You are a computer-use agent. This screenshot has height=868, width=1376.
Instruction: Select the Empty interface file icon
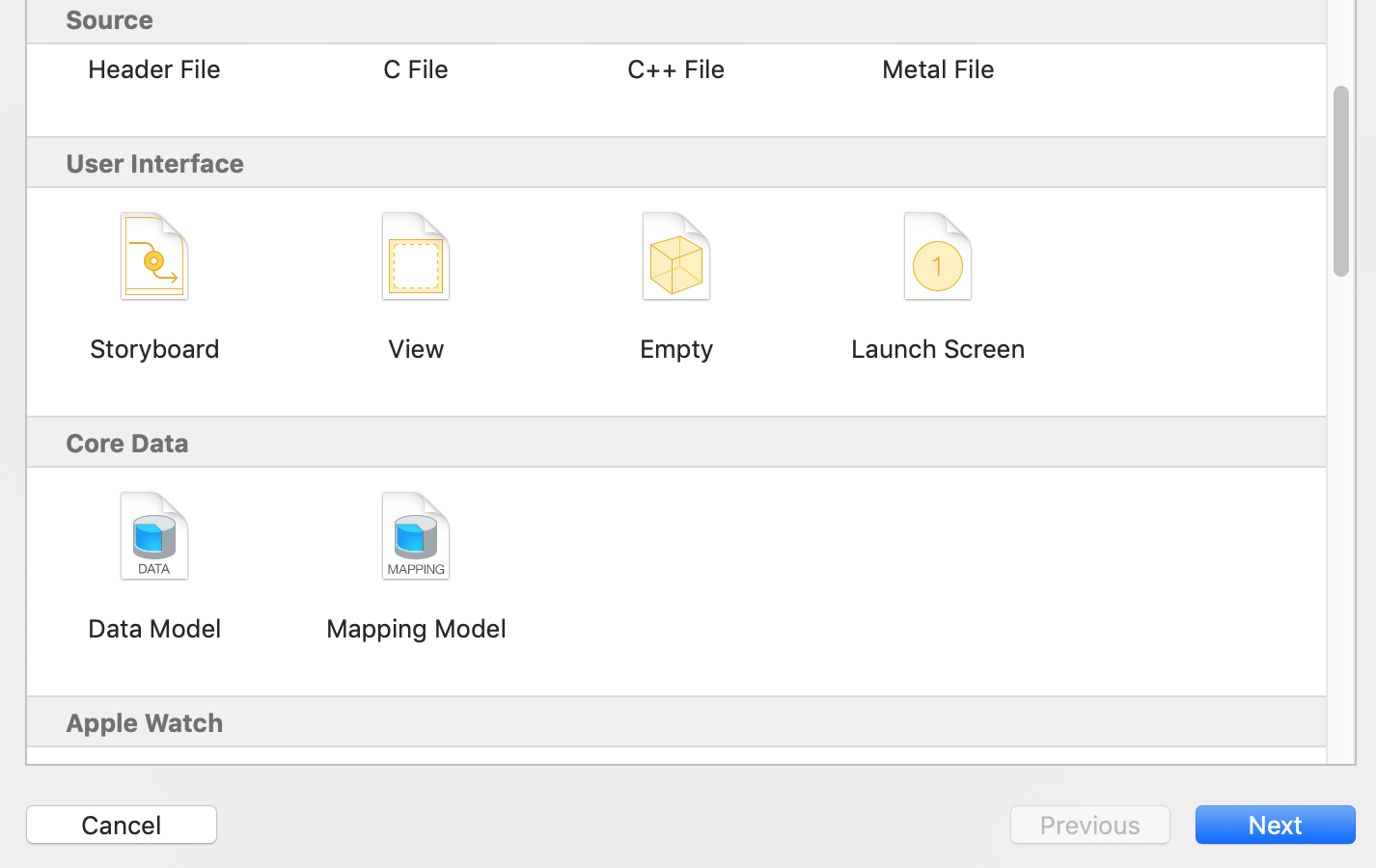pyautogui.click(x=676, y=257)
